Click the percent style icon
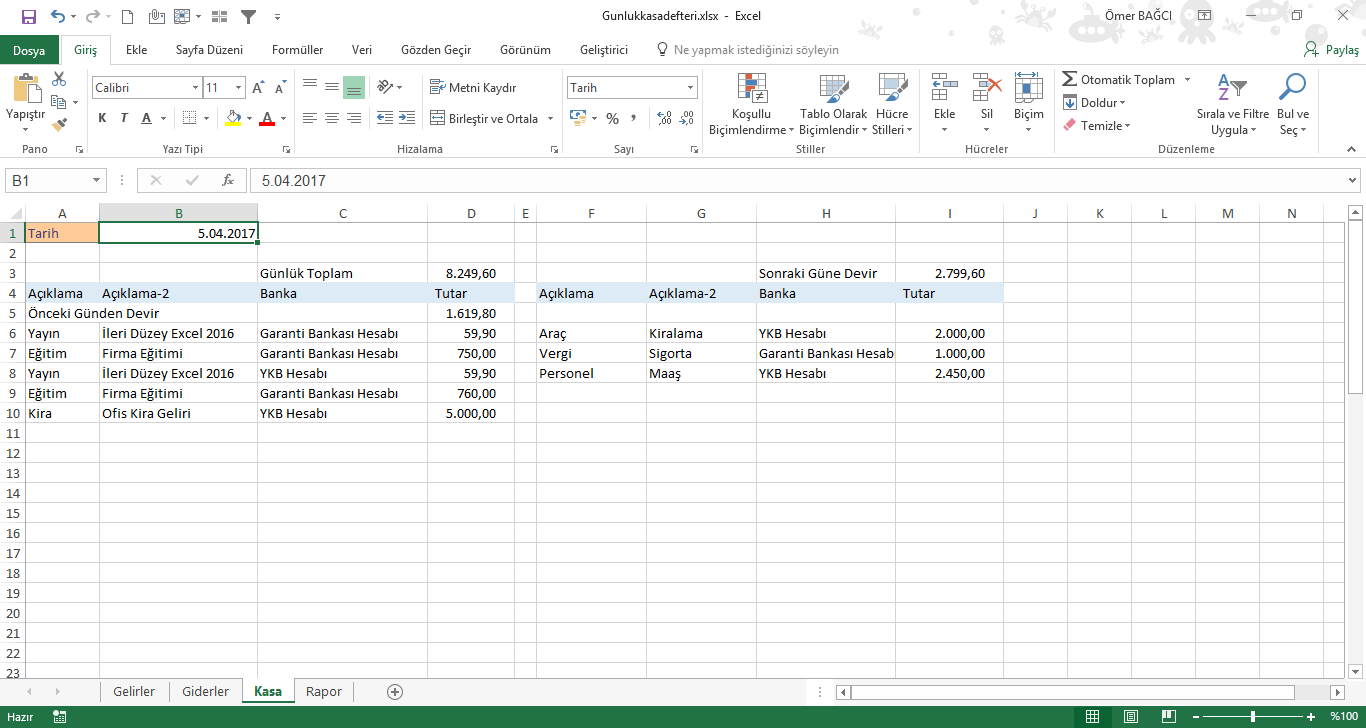 coord(612,118)
